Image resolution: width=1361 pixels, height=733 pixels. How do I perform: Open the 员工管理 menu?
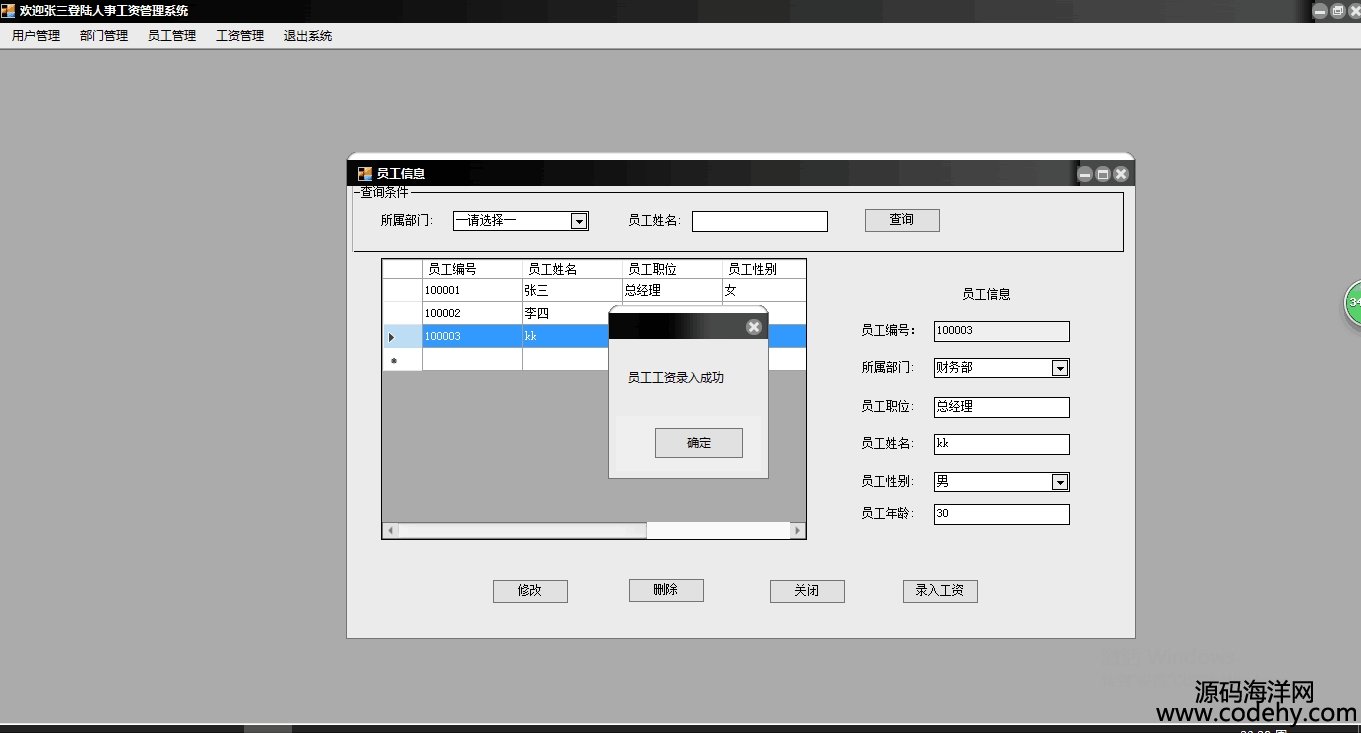172,36
